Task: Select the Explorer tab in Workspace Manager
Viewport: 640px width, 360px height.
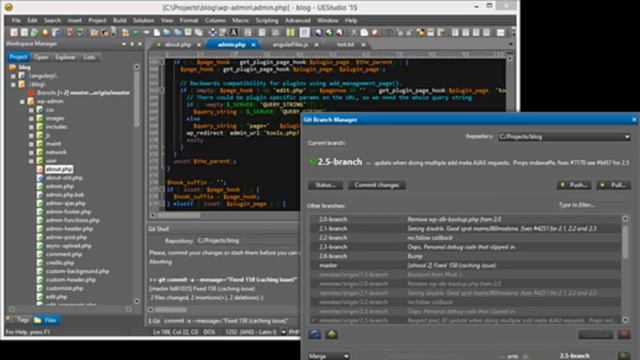Action: 65,57
